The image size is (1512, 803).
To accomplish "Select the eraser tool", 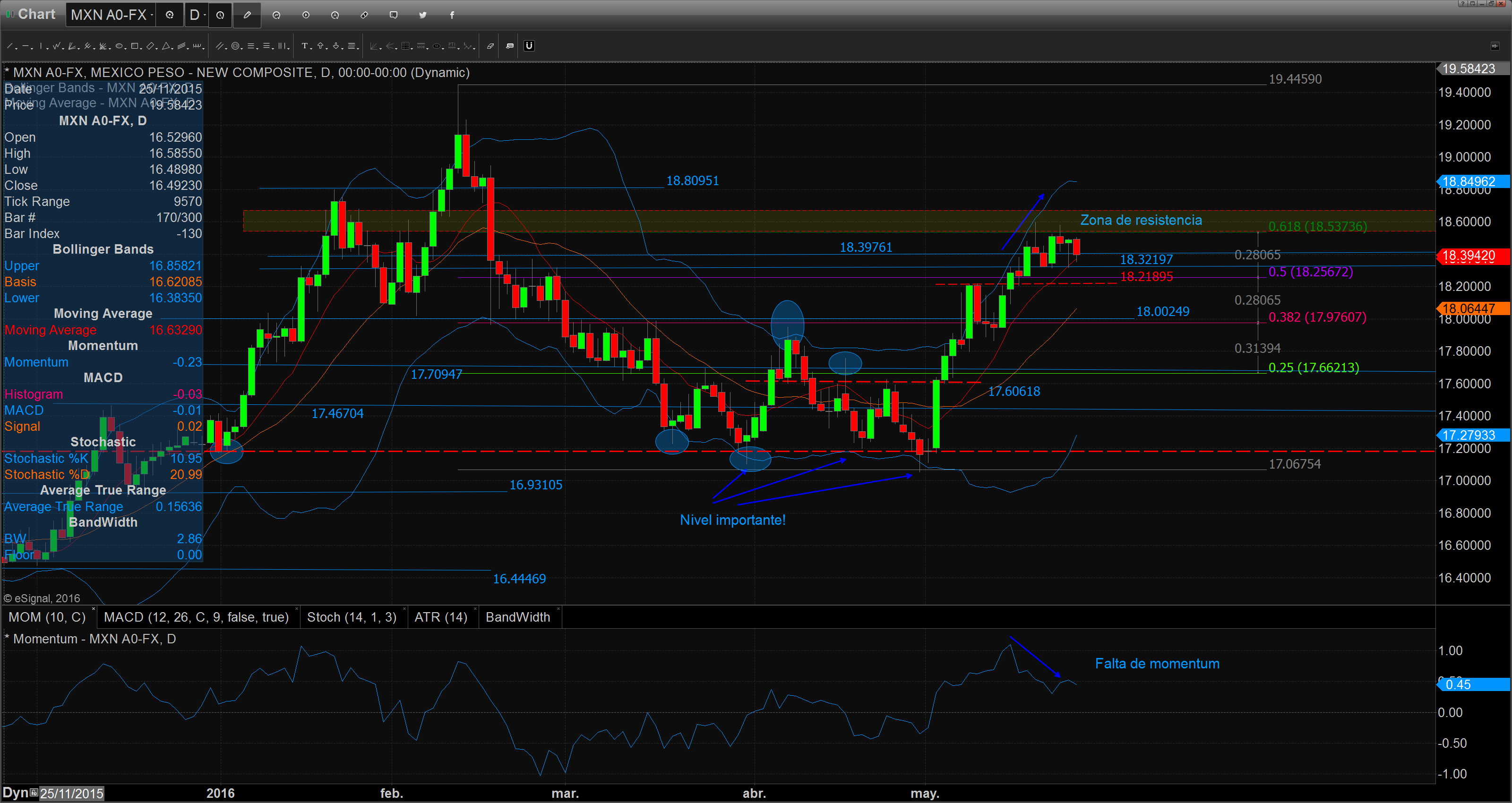I will (x=491, y=46).
